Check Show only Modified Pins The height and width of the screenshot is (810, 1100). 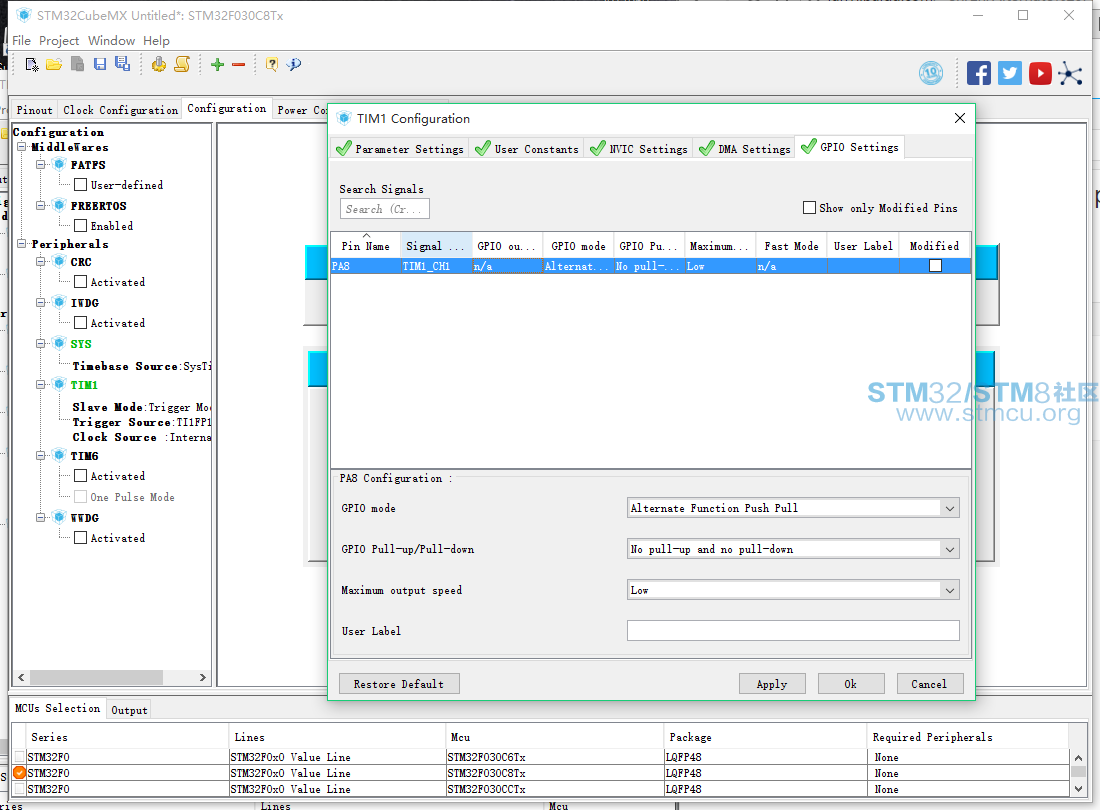809,208
